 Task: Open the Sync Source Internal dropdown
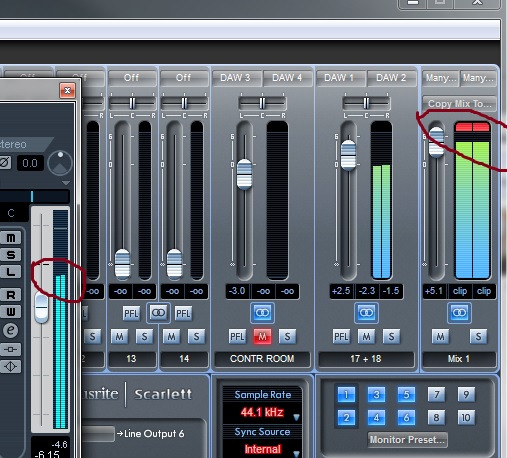[262, 449]
